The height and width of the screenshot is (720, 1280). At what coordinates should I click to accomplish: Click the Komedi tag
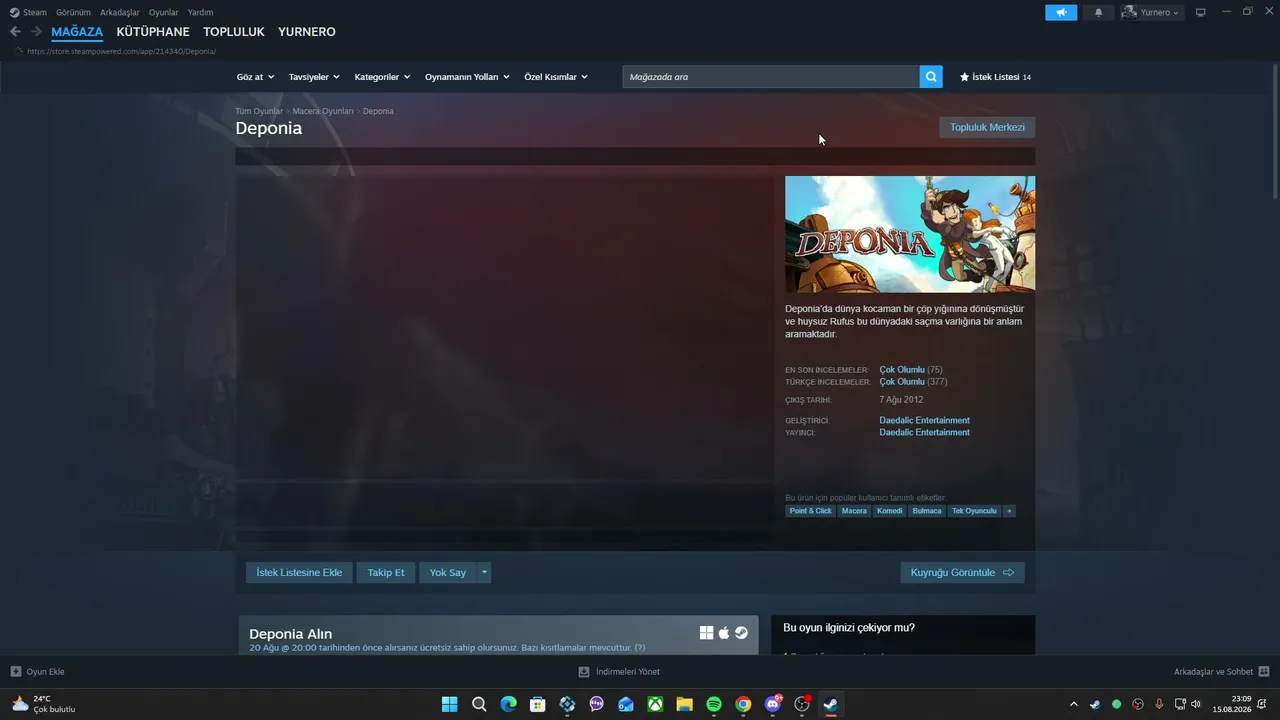pyautogui.click(x=889, y=511)
